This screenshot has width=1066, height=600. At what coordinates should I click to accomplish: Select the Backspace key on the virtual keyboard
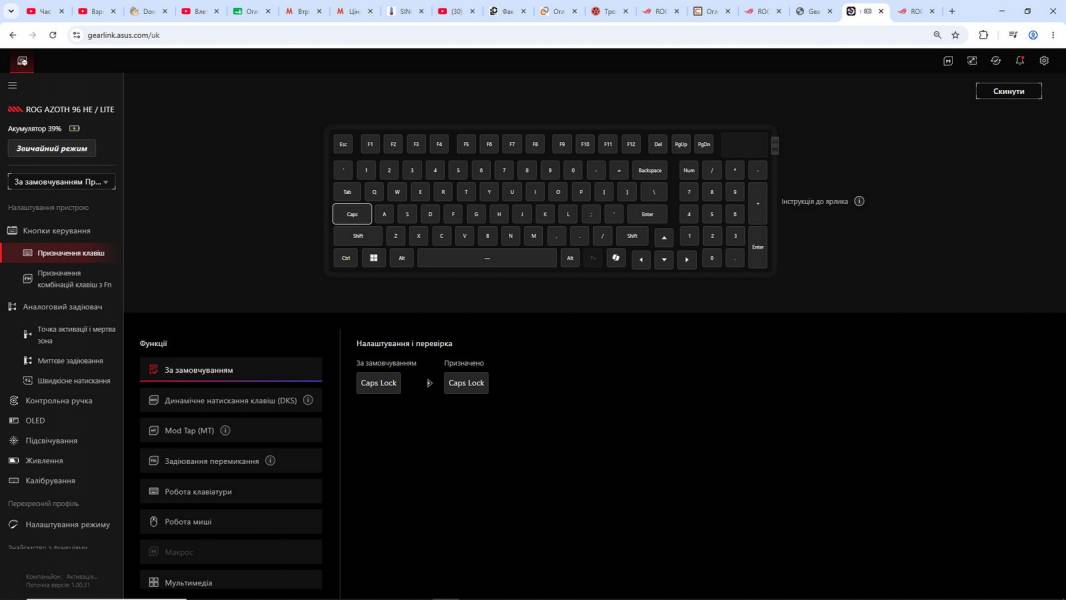[650, 171]
